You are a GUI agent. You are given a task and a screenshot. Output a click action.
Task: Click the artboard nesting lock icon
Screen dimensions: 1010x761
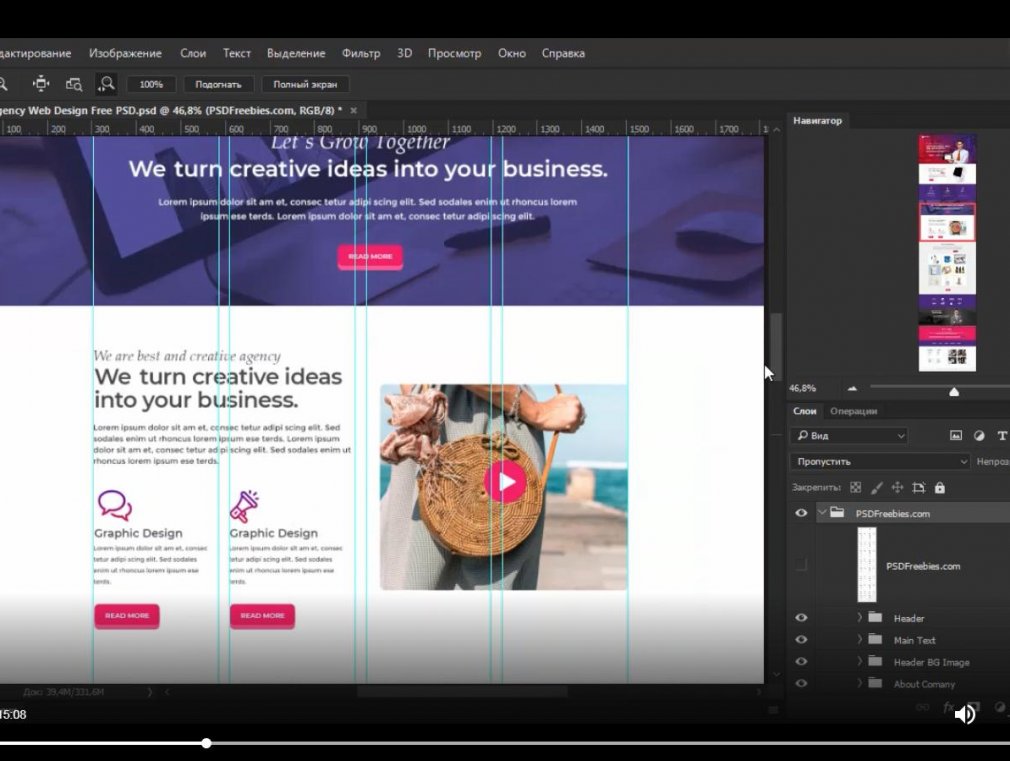919,488
